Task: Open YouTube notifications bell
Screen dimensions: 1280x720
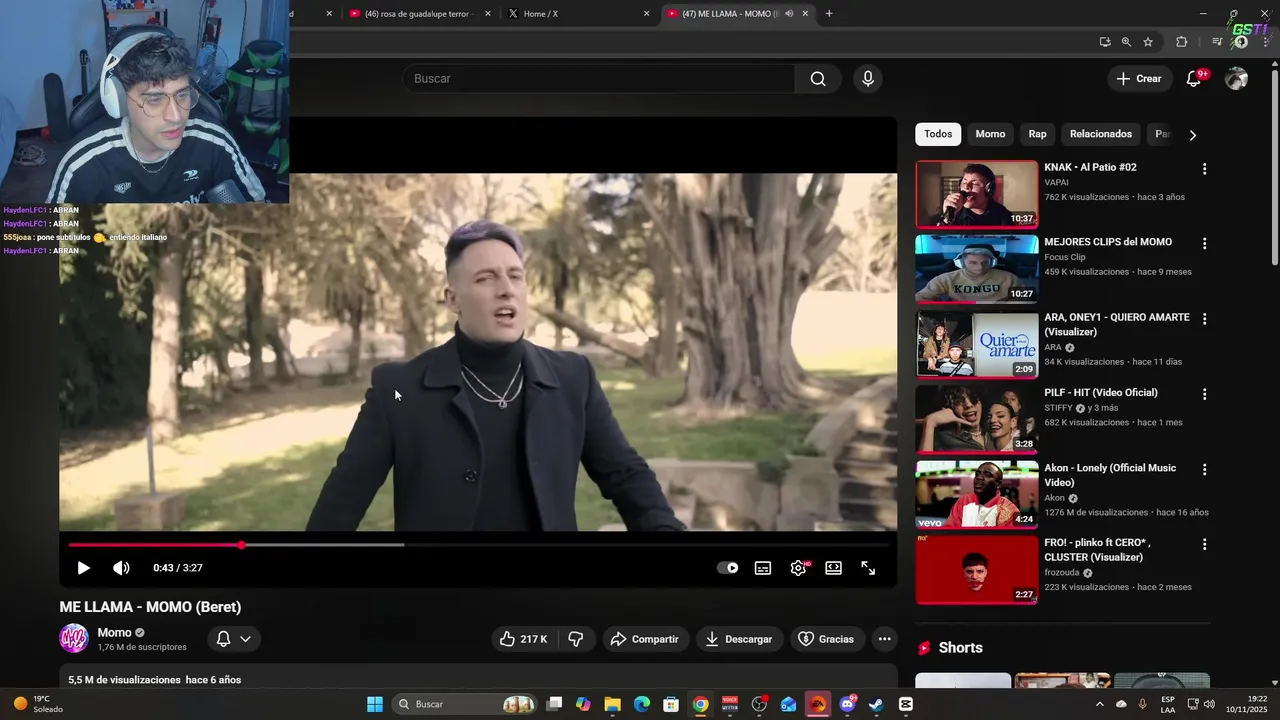Action: coord(1193,79)
